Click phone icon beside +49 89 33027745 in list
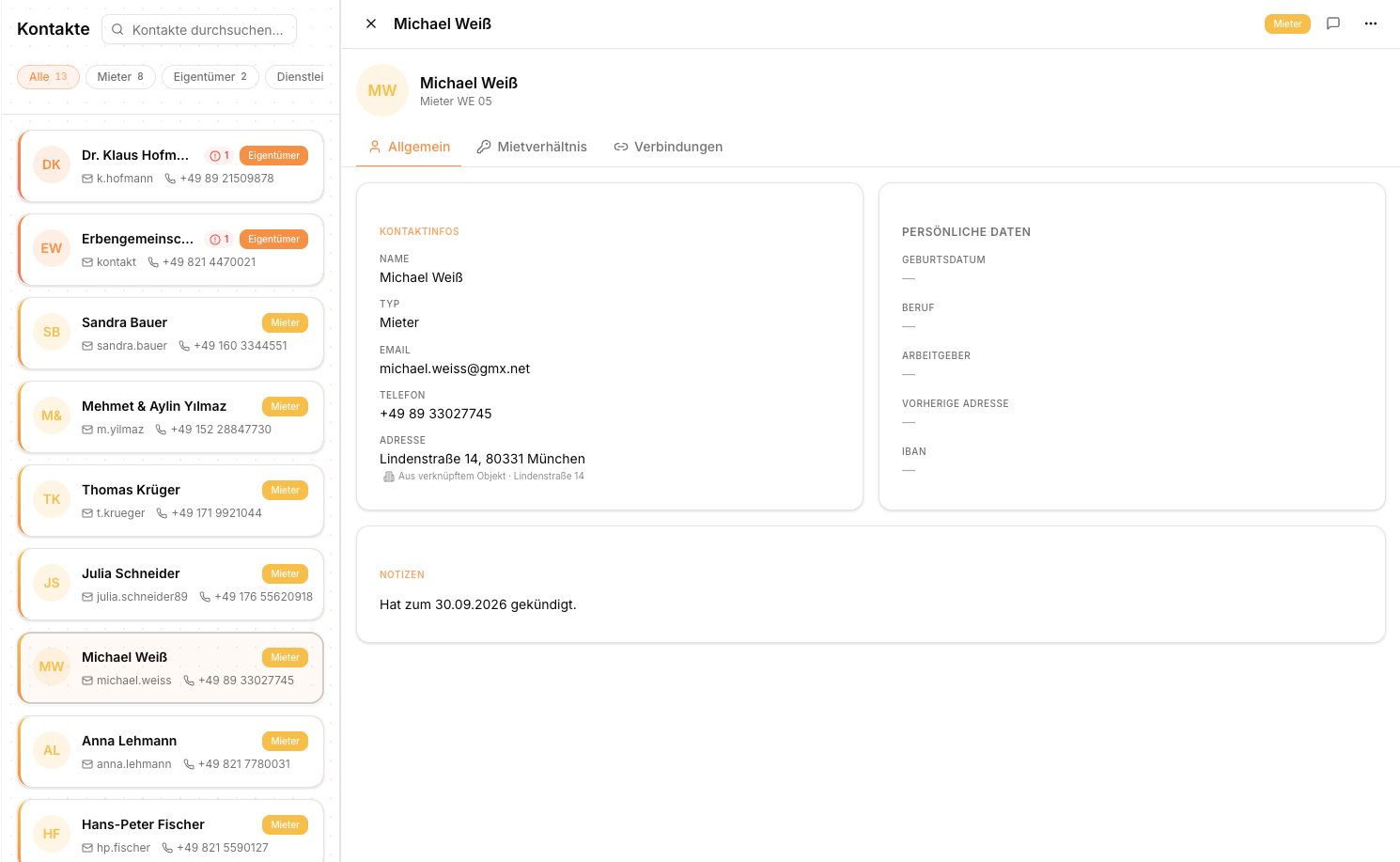Image resolution: width=1400 pixels, height=862 pixels. point(189,681)
